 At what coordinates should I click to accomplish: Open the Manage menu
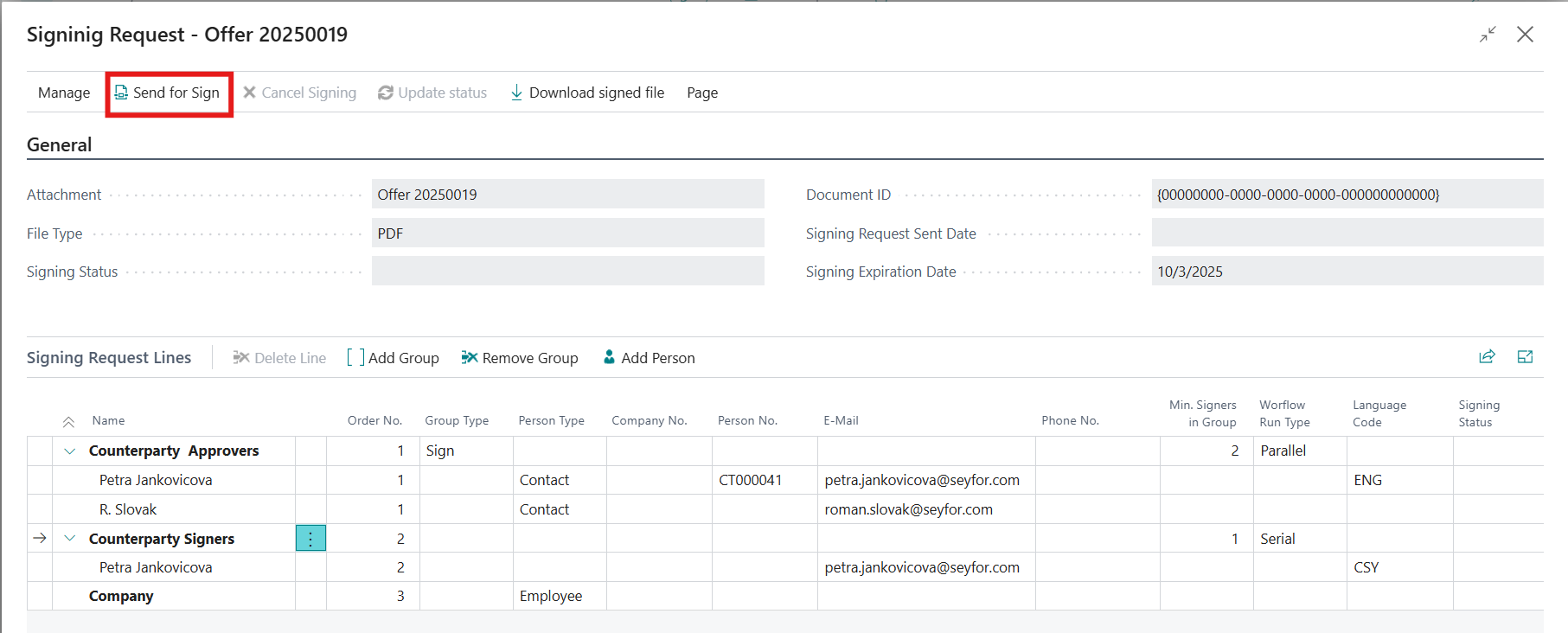(x=64, y=93)
